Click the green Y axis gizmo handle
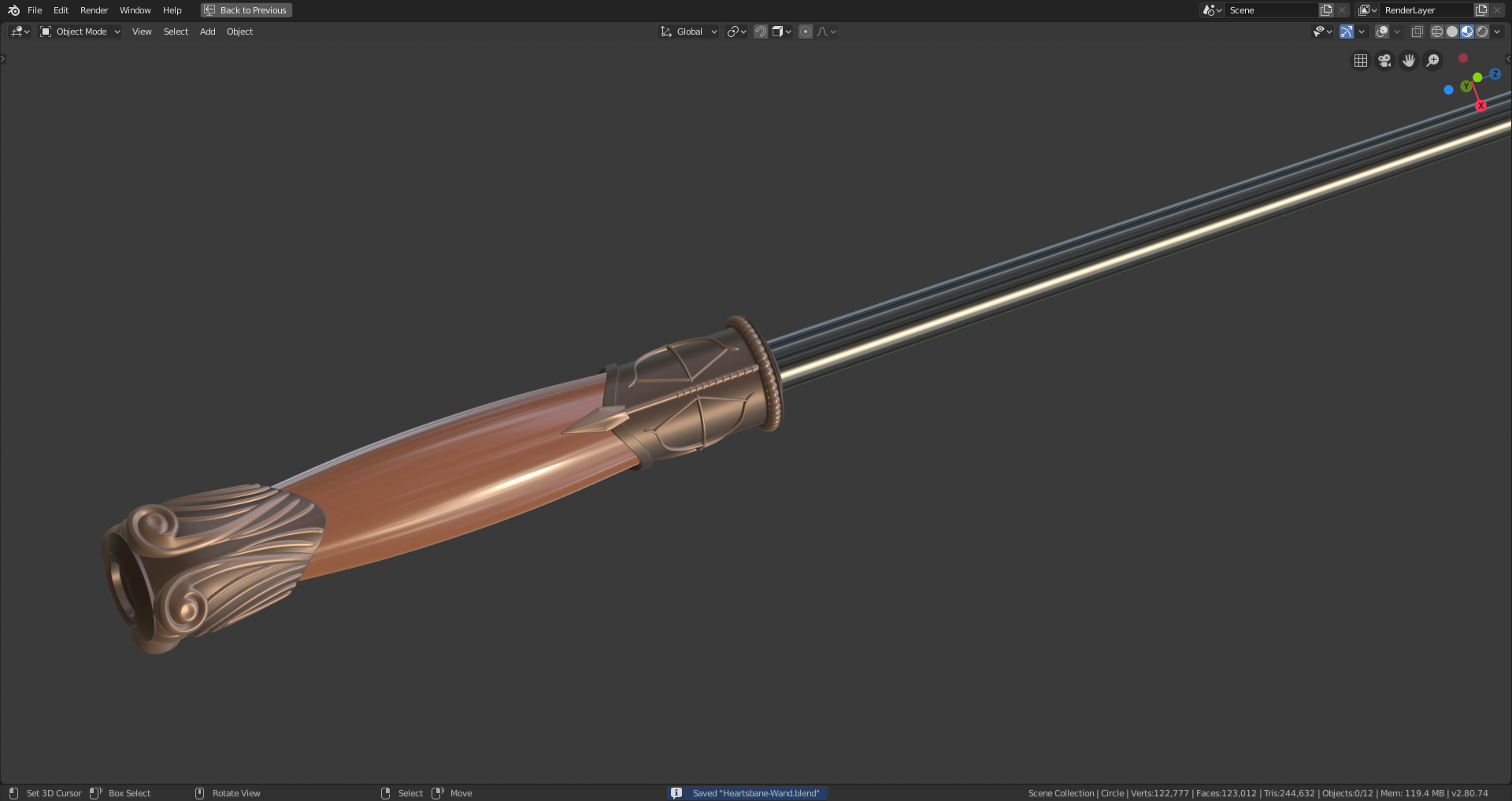The height and width of the screenshot is (801, 1512). (x=1466, y=87)
